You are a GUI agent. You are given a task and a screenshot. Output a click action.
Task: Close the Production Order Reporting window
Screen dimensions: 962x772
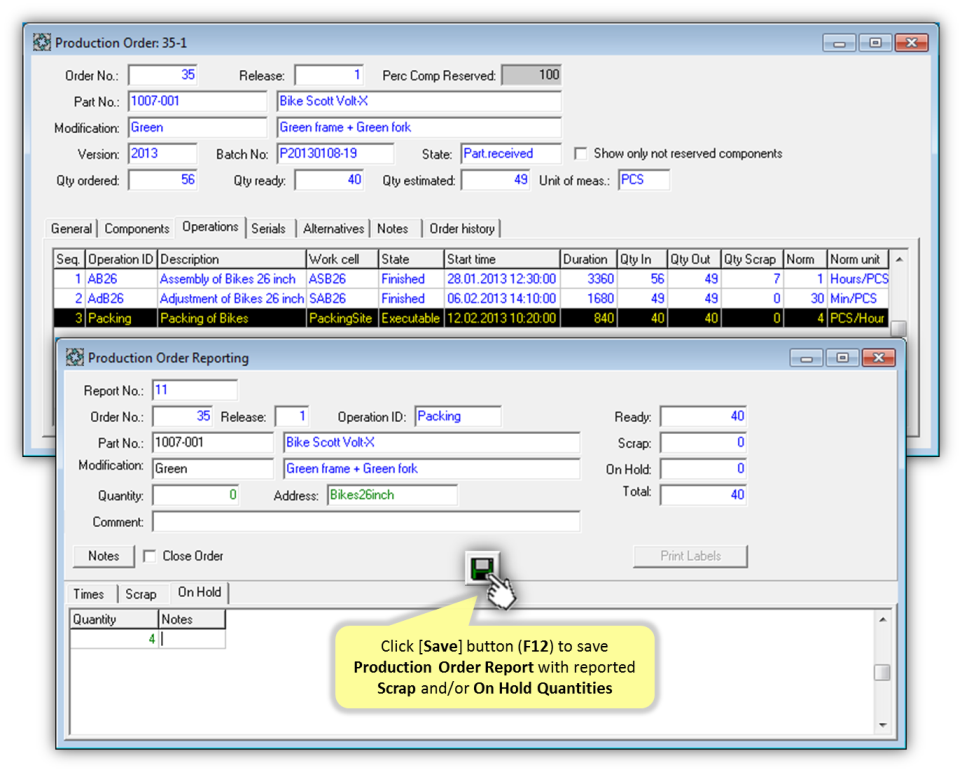878,358
